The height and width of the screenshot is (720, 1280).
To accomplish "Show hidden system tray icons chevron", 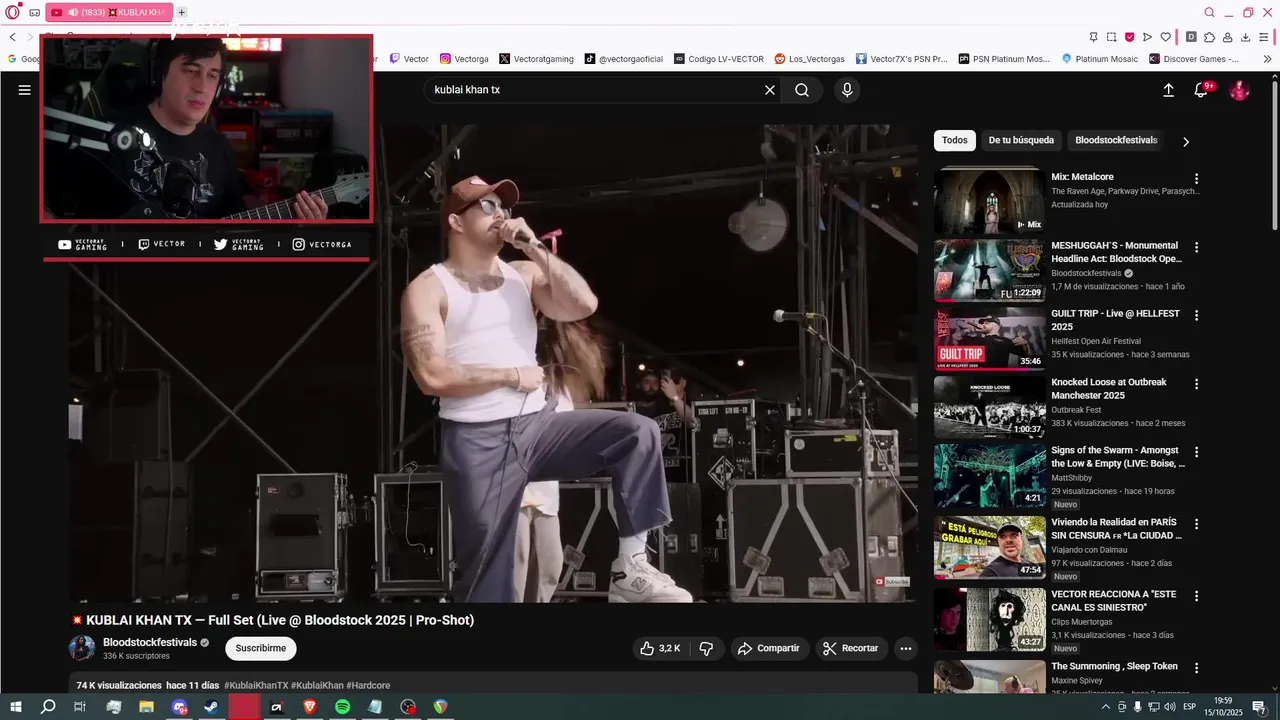I will (x=1107, y=707).
